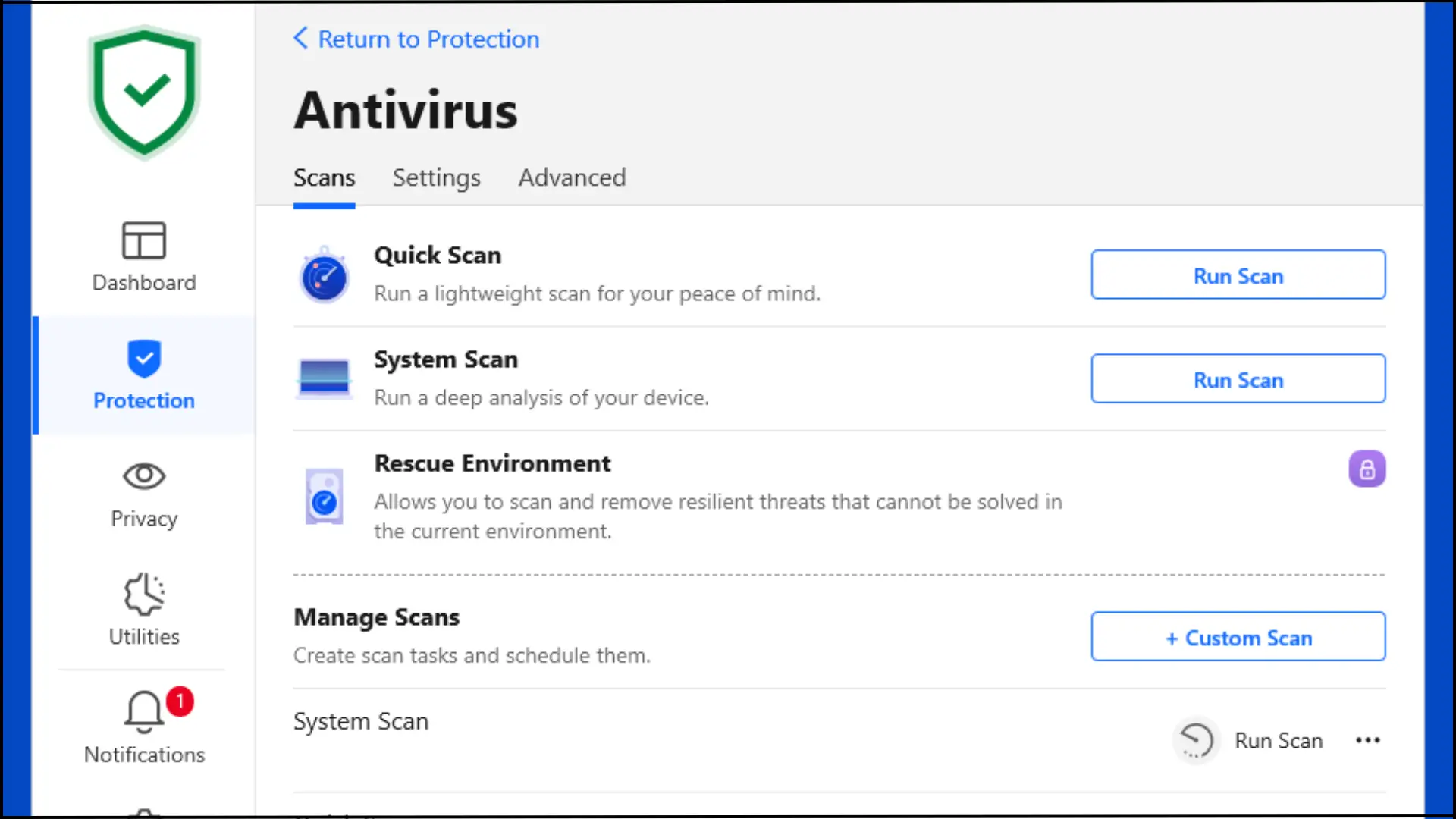Click the Manage Scans heading
Viewport: 1456px width, 819px height.
(x=376, y=617)
